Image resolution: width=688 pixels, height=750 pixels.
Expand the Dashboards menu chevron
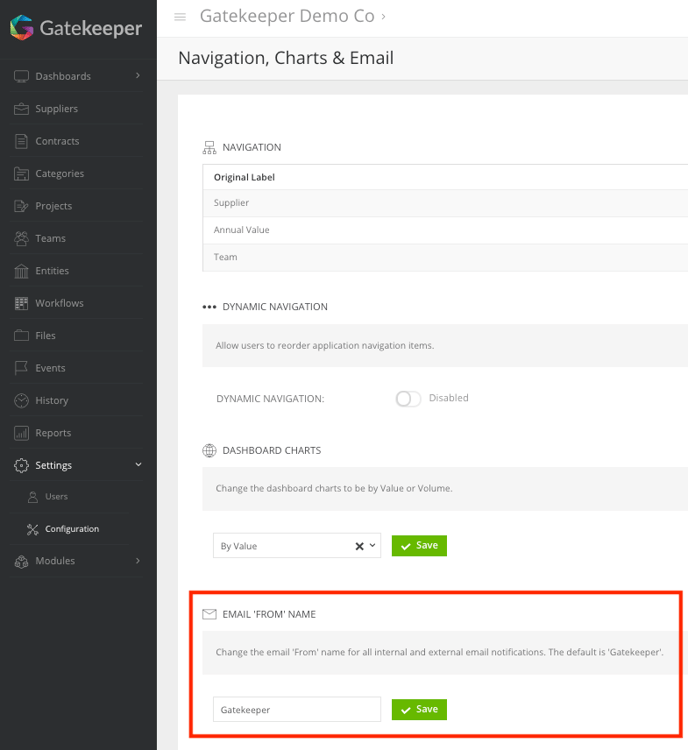(138, 76)
